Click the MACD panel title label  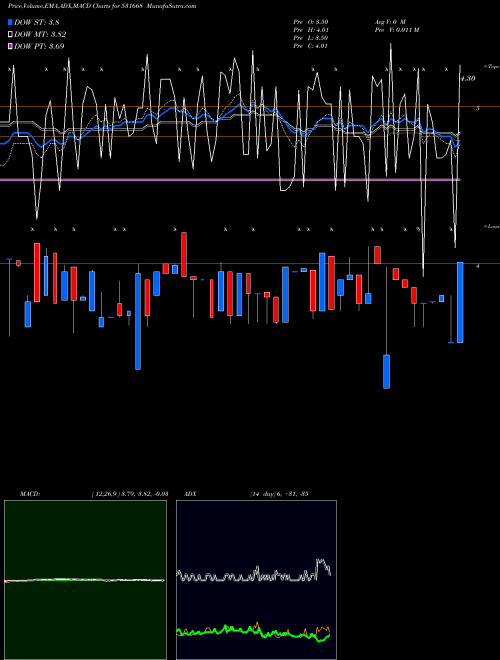pyautogui.click(x=30, y=493)
